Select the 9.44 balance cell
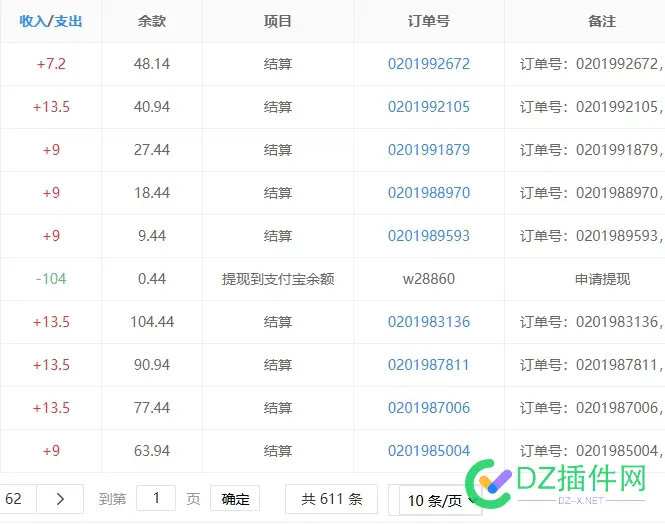The height and width of the screenshot is (524, 665). tap(152, 236)
